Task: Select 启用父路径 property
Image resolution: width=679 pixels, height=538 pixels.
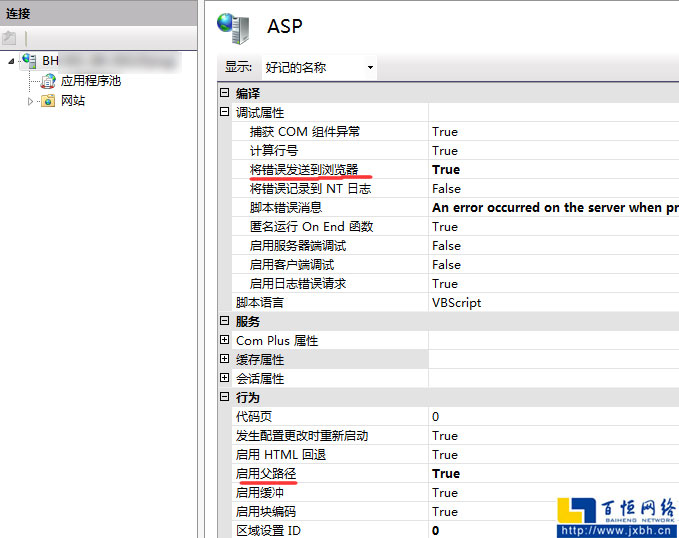Action: tap(266, 474)
